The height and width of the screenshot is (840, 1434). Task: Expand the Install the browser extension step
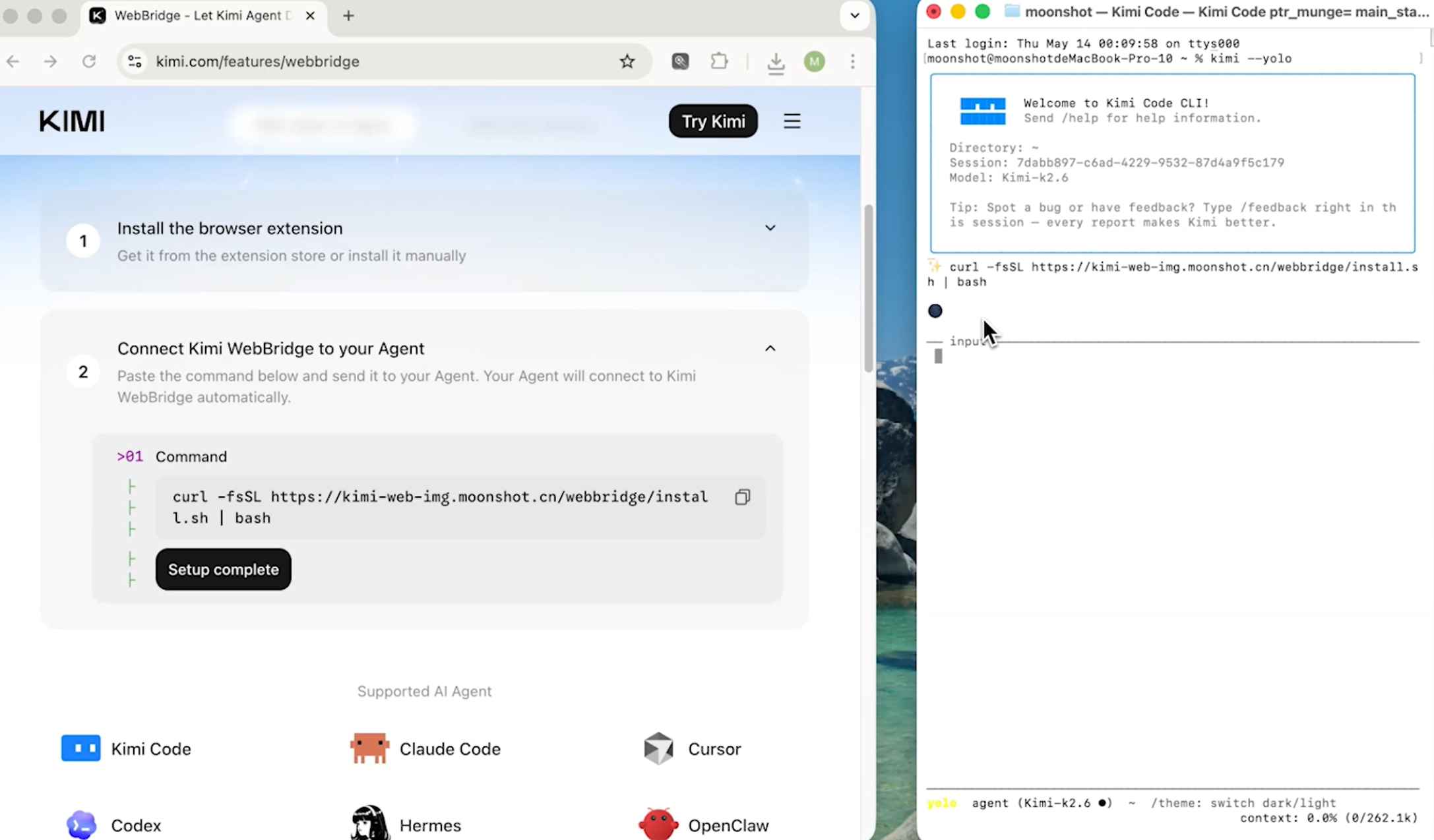tap(770, 228)
